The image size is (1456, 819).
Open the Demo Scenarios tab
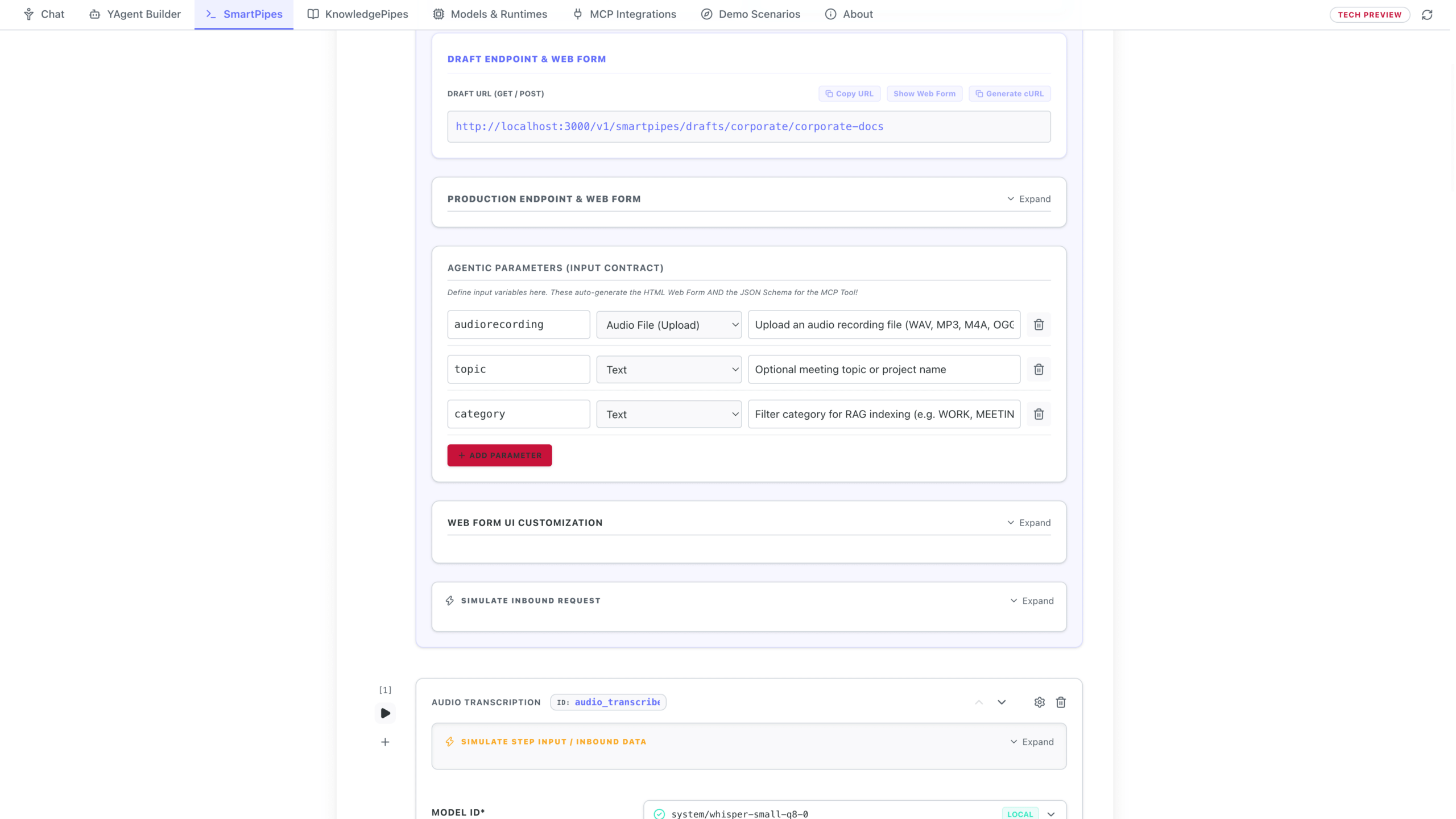pos(751,14)
